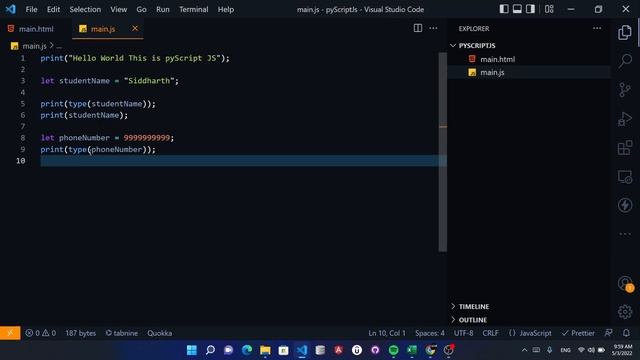
Task: Open the Search view icon
Action: (x=624, y=61)
